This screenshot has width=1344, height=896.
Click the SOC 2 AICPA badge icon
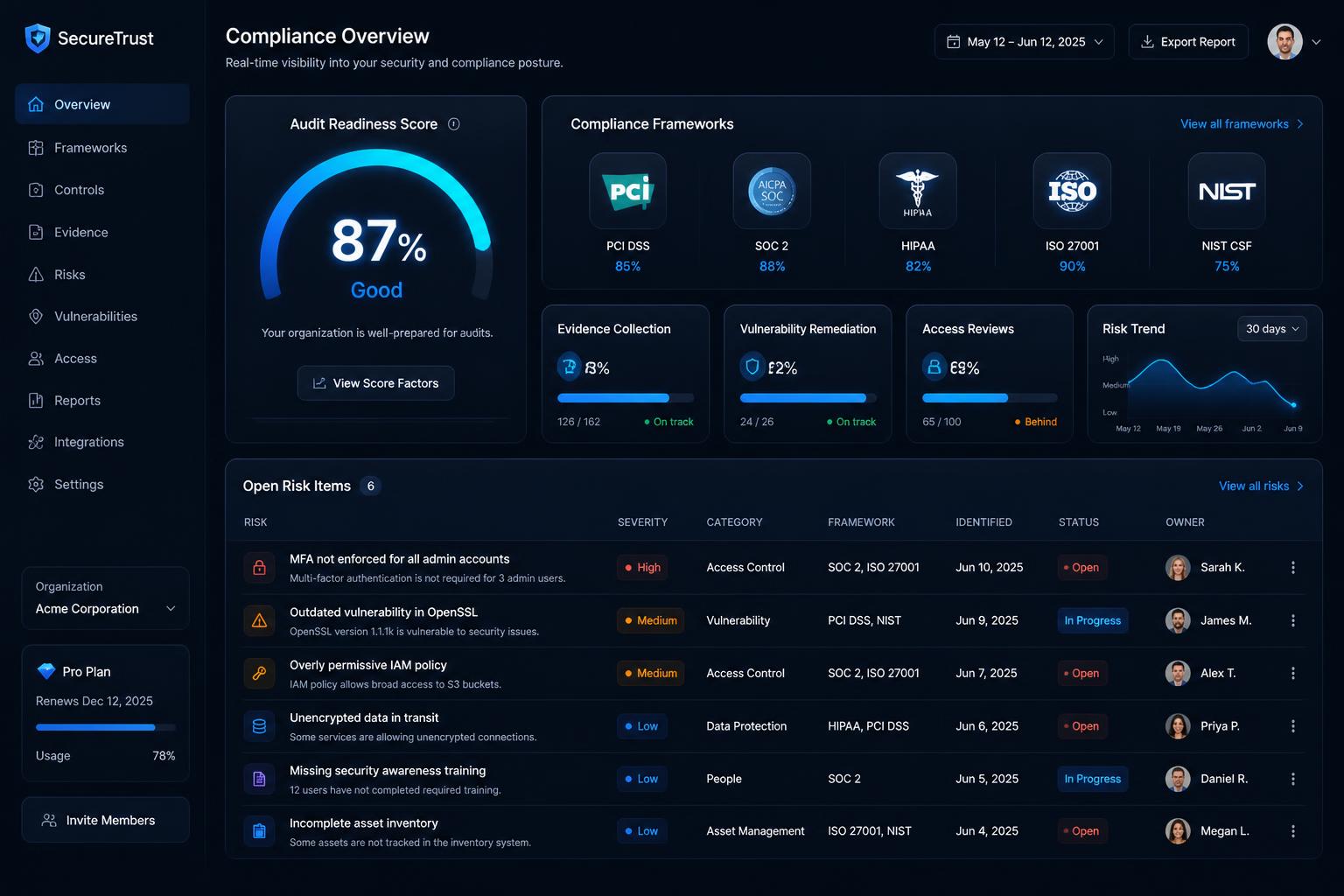point(772,191)
